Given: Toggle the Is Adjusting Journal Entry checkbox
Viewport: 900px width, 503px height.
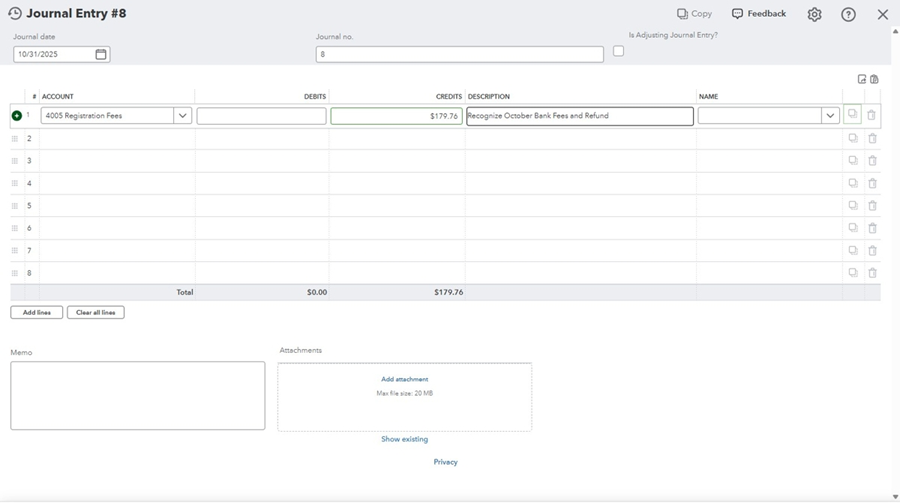Looking at the screenshot, I should [x=618, y=51].
